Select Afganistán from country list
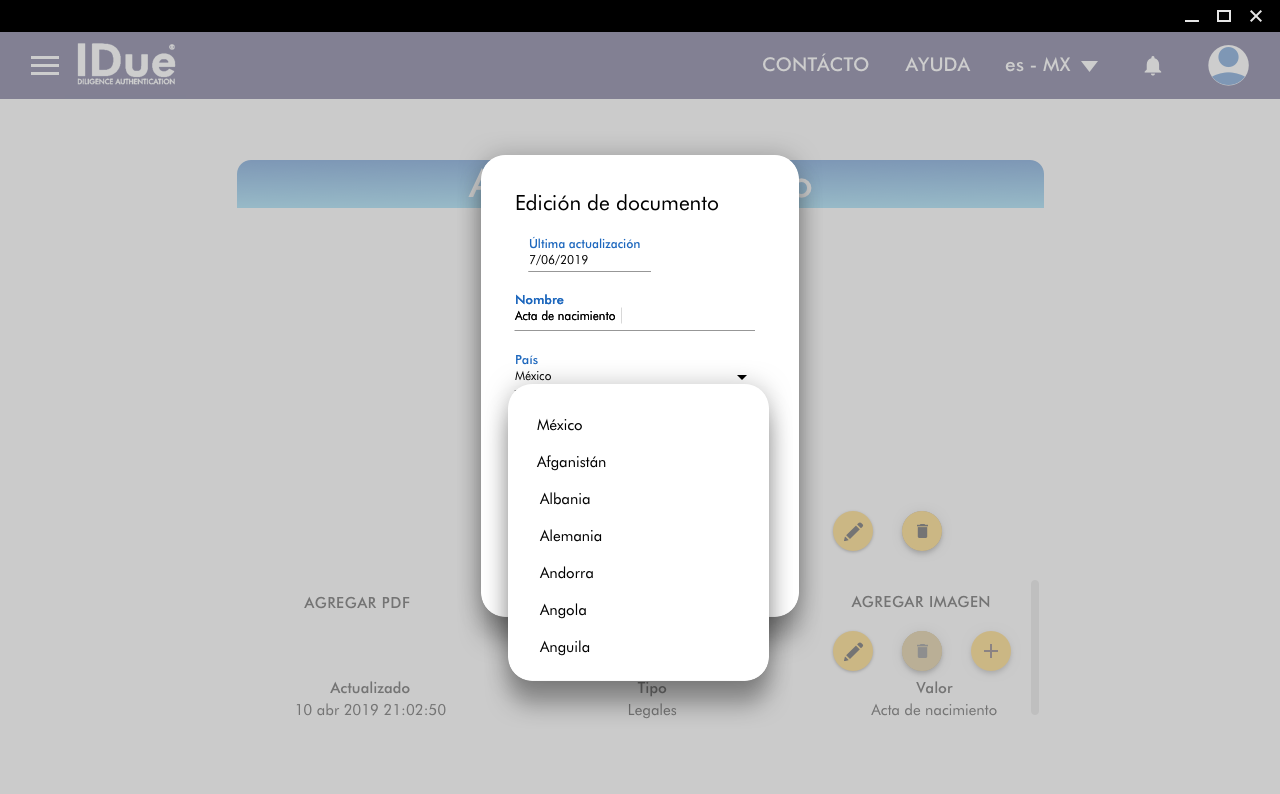 click(x=571, y=462)
